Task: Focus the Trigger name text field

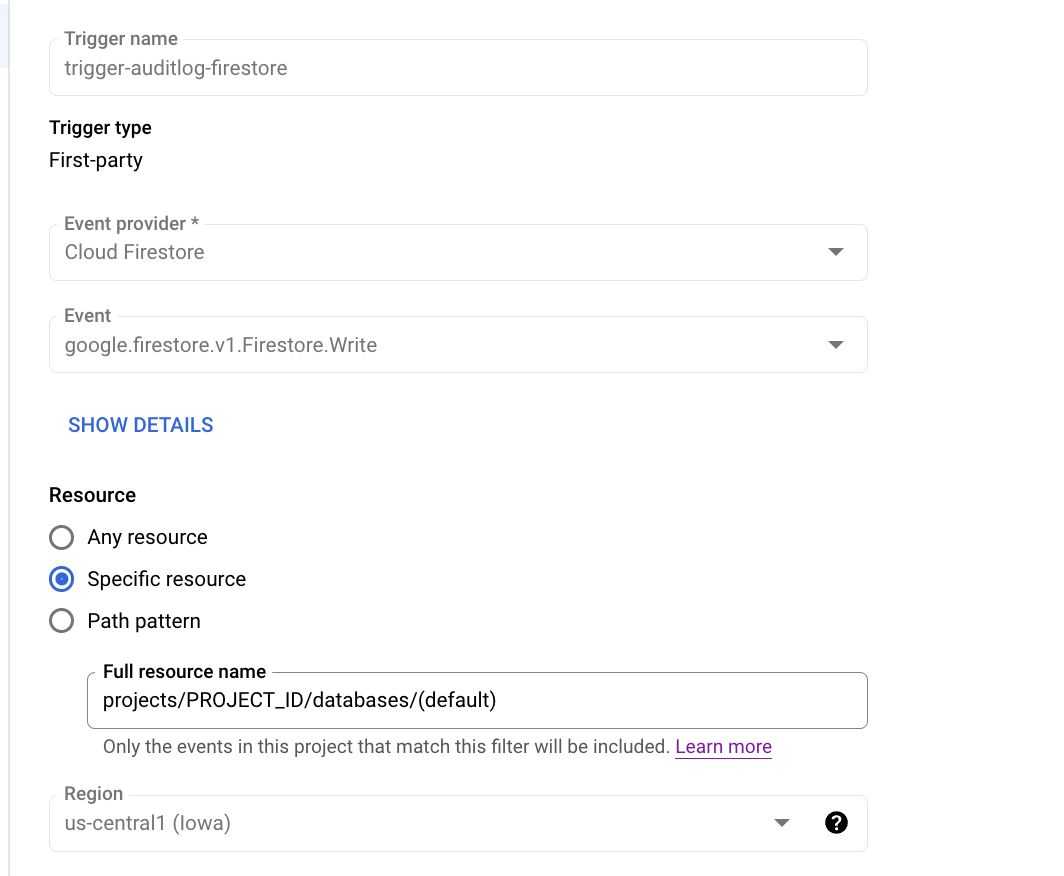Action: point(457,68)
